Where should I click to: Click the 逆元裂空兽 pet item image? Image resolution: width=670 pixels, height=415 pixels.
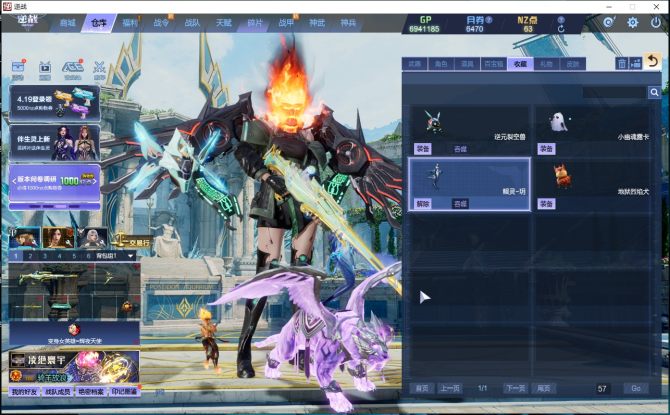tap(433, 121)
